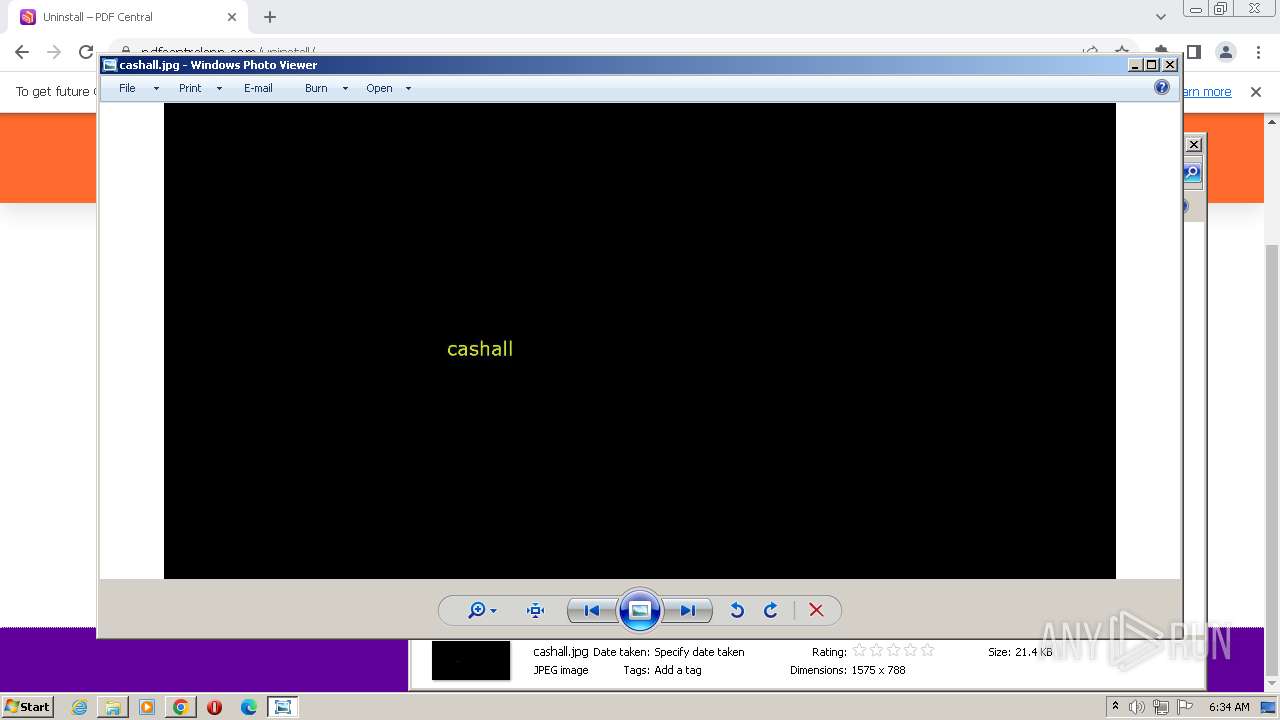Click E-mail in the Photo Viewer toolbar
1280x720 pixels.
[x=258, y=88]
